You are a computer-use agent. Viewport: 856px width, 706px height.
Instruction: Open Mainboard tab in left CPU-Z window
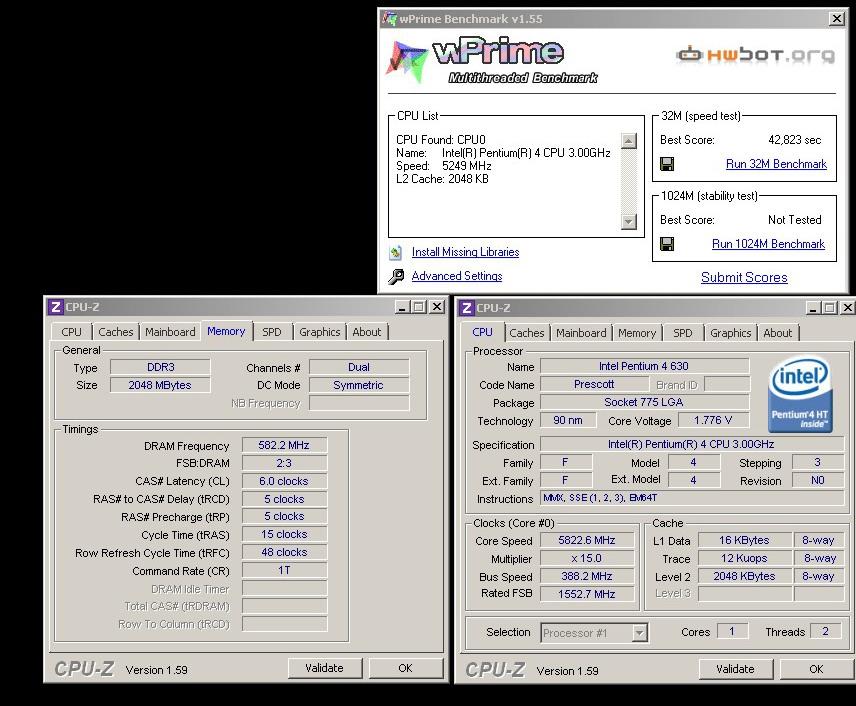pos(170,332)
